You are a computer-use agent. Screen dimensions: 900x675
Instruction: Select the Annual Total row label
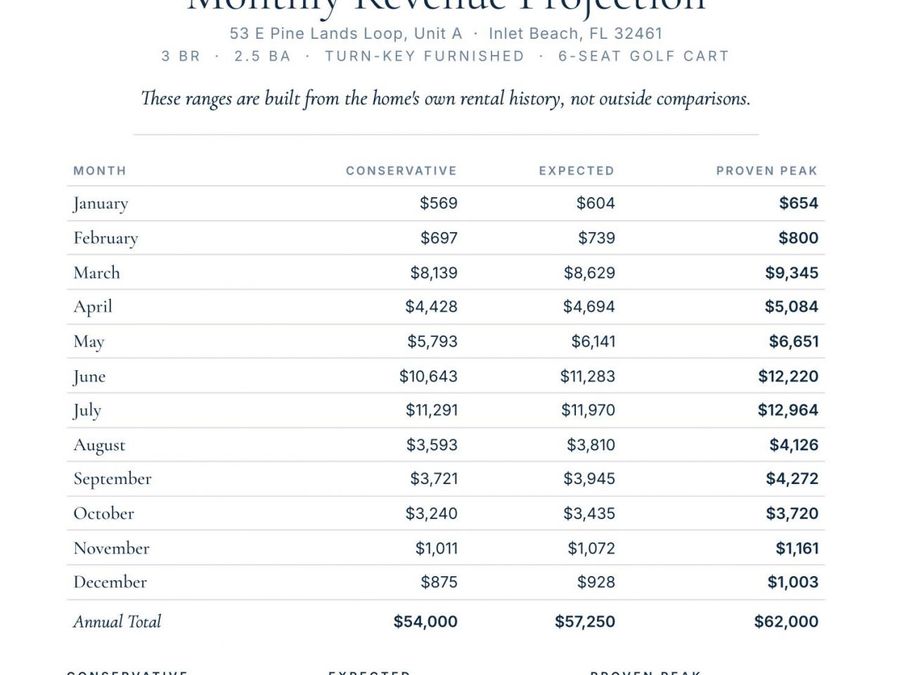(117, 622)
